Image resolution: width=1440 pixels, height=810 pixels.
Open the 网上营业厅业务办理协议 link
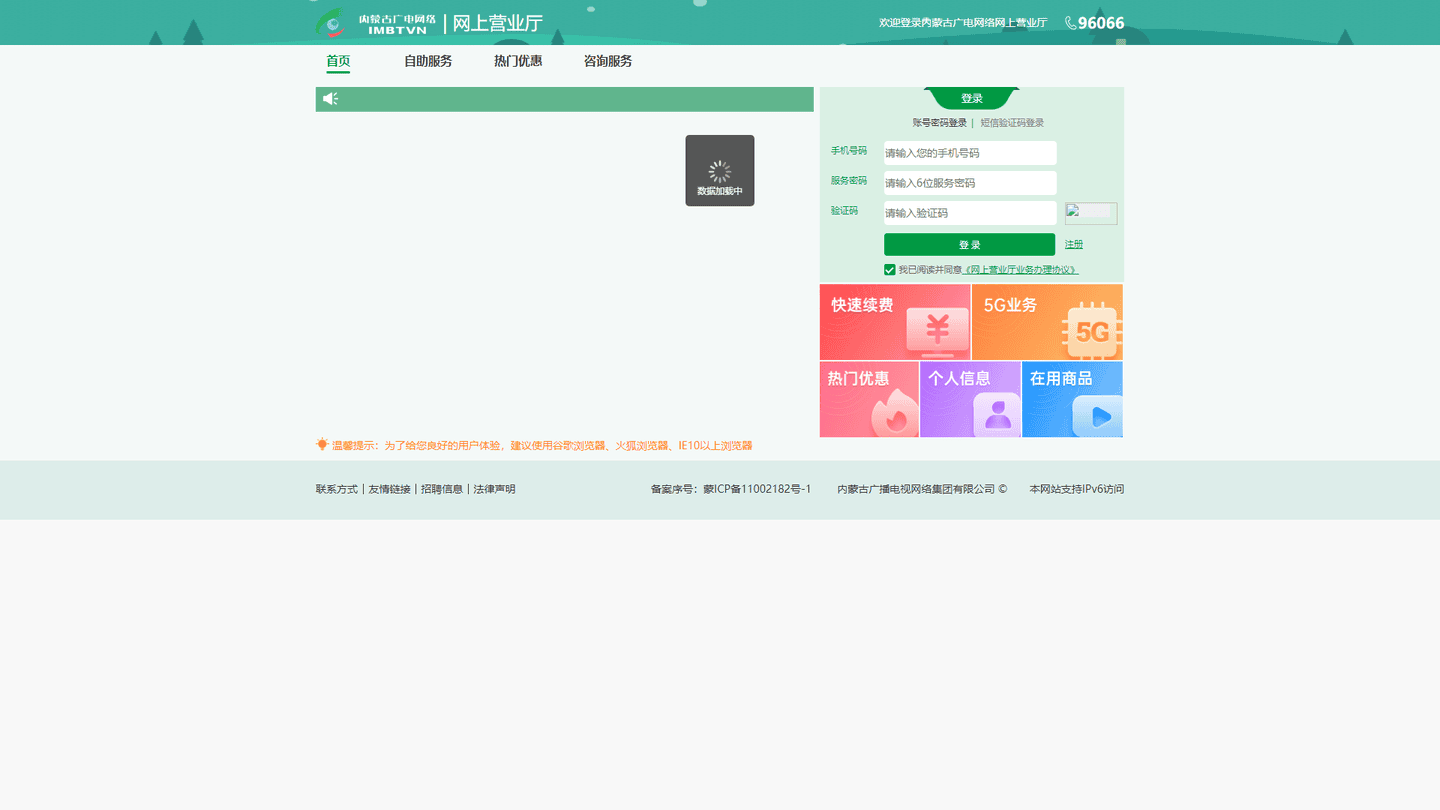point(1021,270)
